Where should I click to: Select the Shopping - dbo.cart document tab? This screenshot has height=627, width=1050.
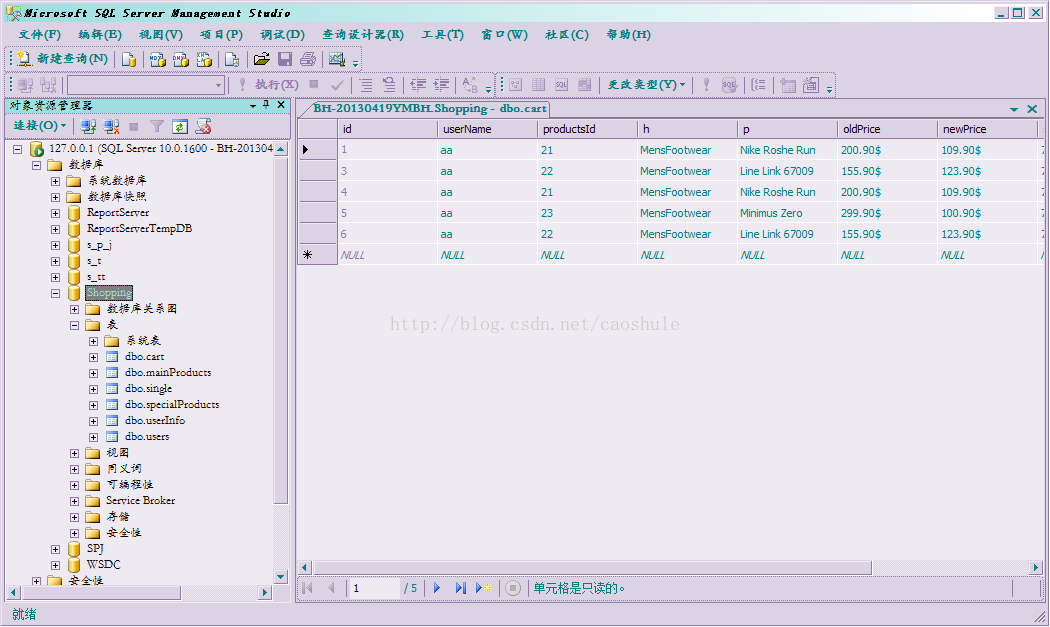[429, 109]
